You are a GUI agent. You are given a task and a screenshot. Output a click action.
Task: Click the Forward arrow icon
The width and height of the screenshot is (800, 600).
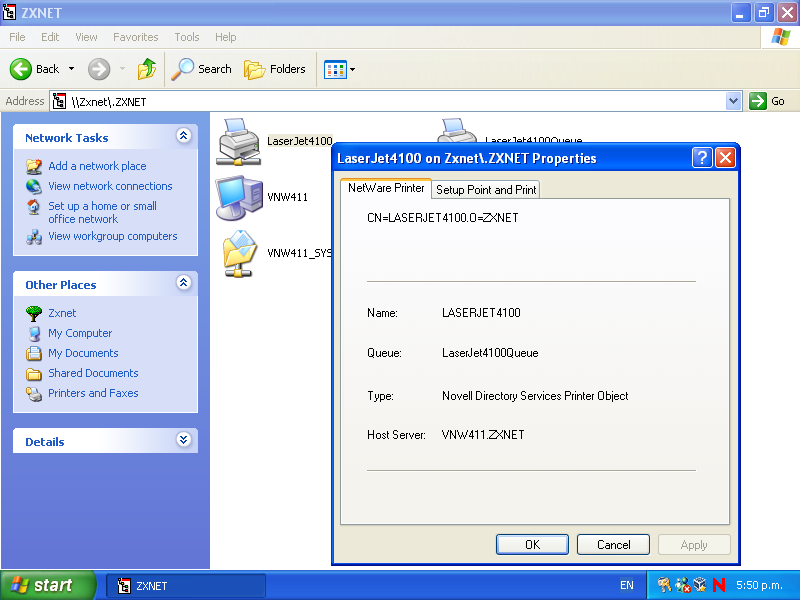click(x=99, y=69)
